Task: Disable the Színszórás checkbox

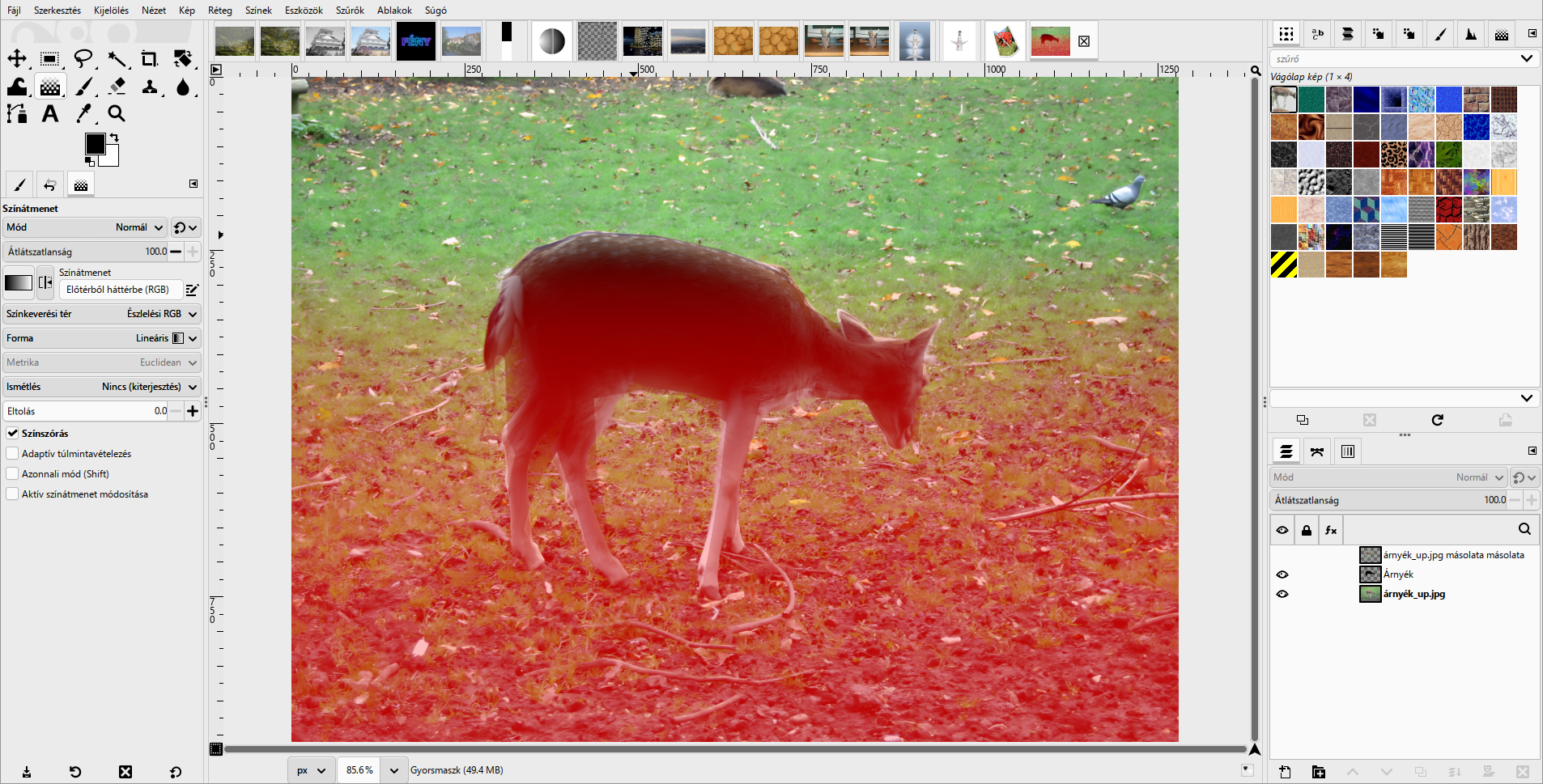Action: coord(13,434)
